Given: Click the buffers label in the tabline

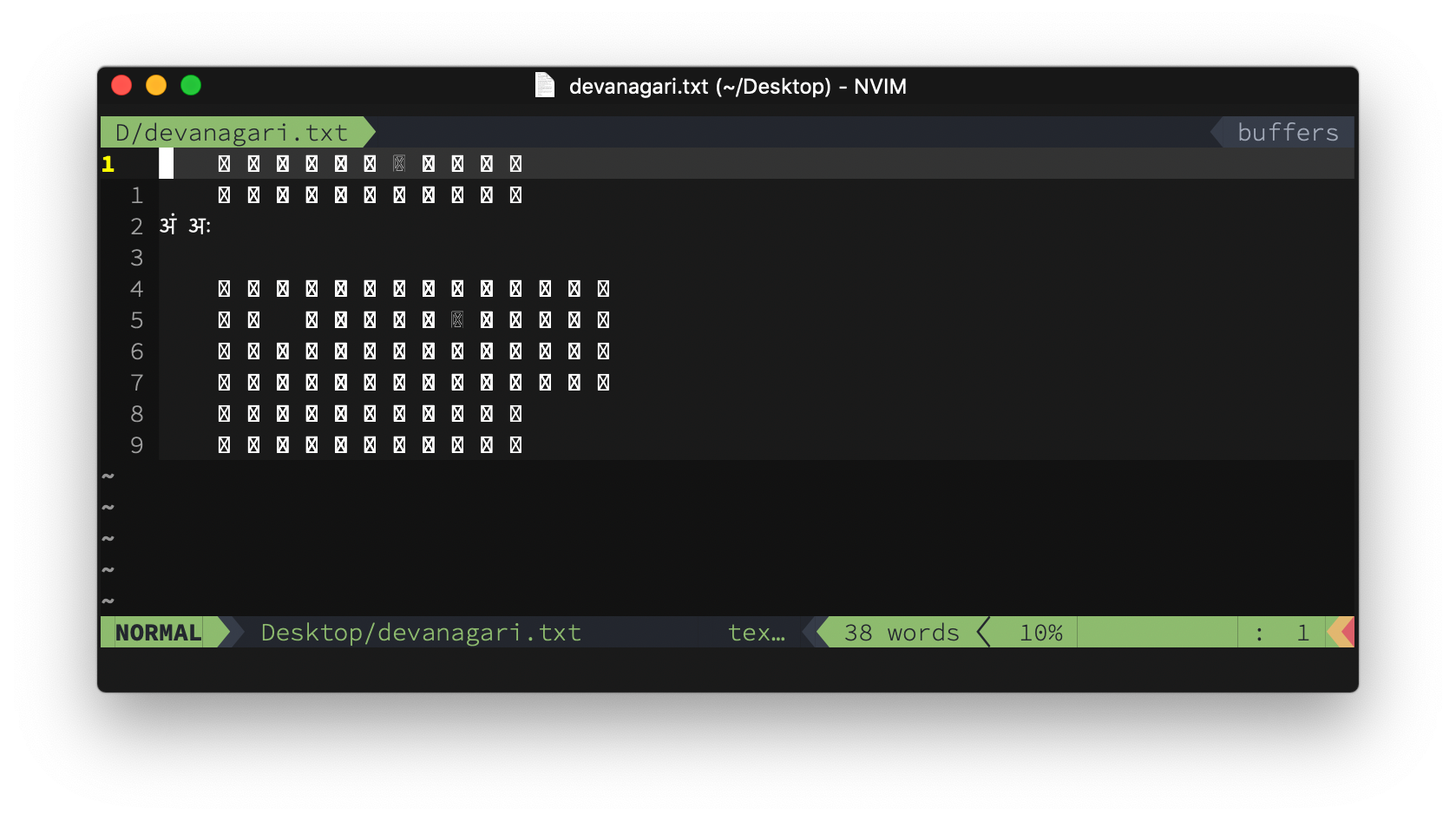Looking at the screenshot, I should pyautogui.click(x=1288, y=132).
